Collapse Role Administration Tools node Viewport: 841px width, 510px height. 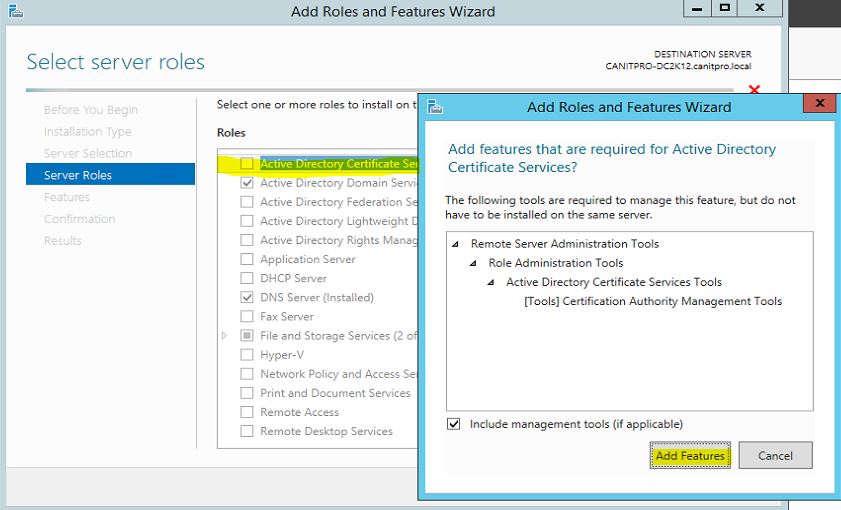[x=473, y=263]
